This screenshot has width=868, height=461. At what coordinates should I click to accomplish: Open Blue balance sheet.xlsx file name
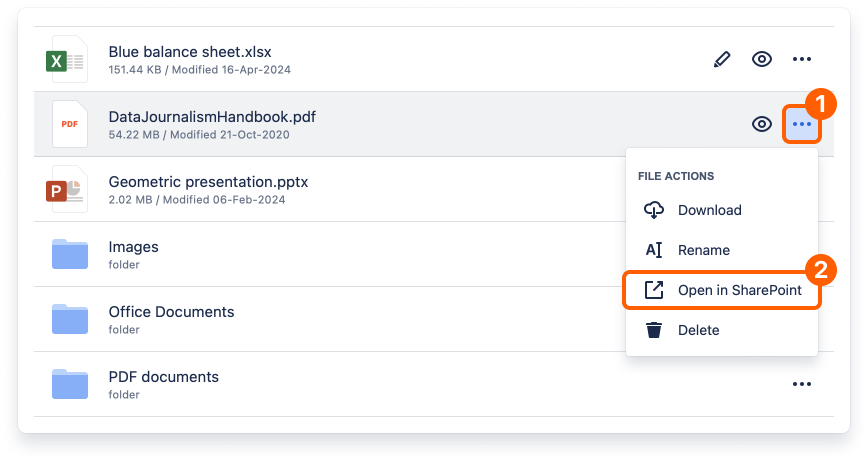pos(190,52)
